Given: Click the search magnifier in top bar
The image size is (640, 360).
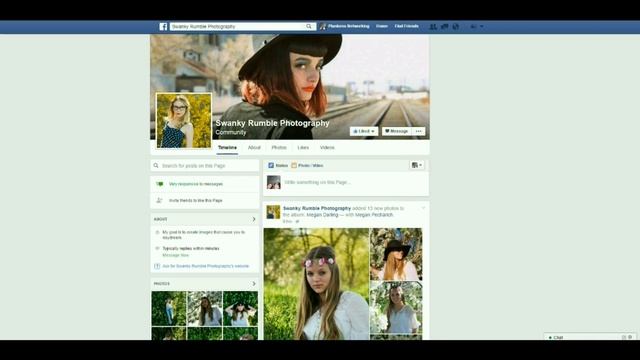Looking at the screenshot, I should (309, 27).
